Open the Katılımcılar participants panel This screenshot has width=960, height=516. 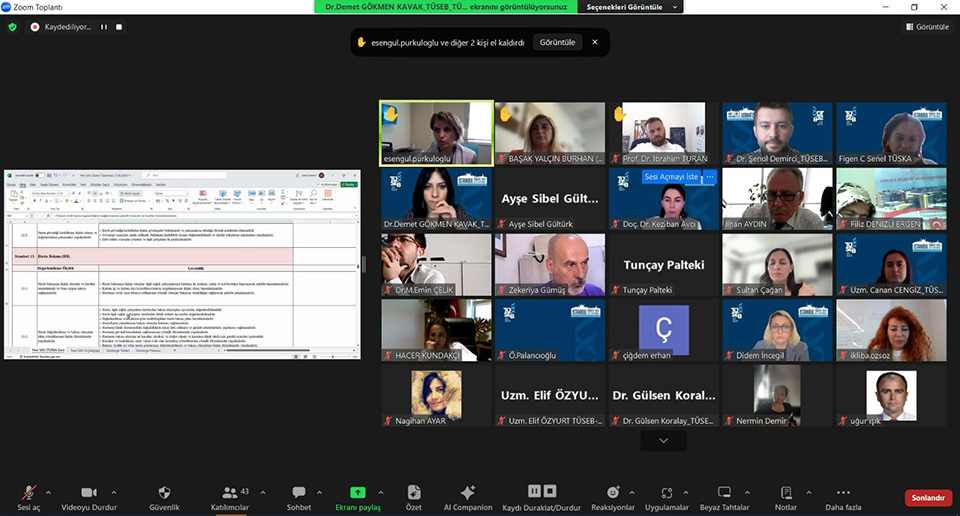click(x=229, y=495)
